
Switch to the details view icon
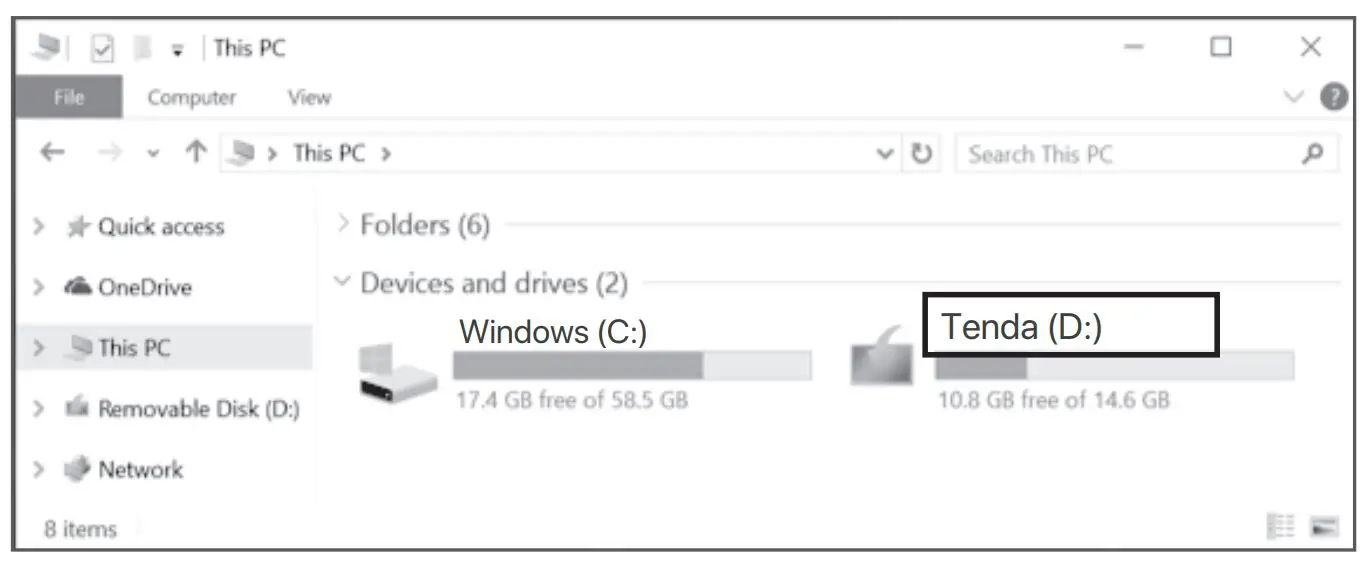pyautogui.click(x=1281, y=527)
